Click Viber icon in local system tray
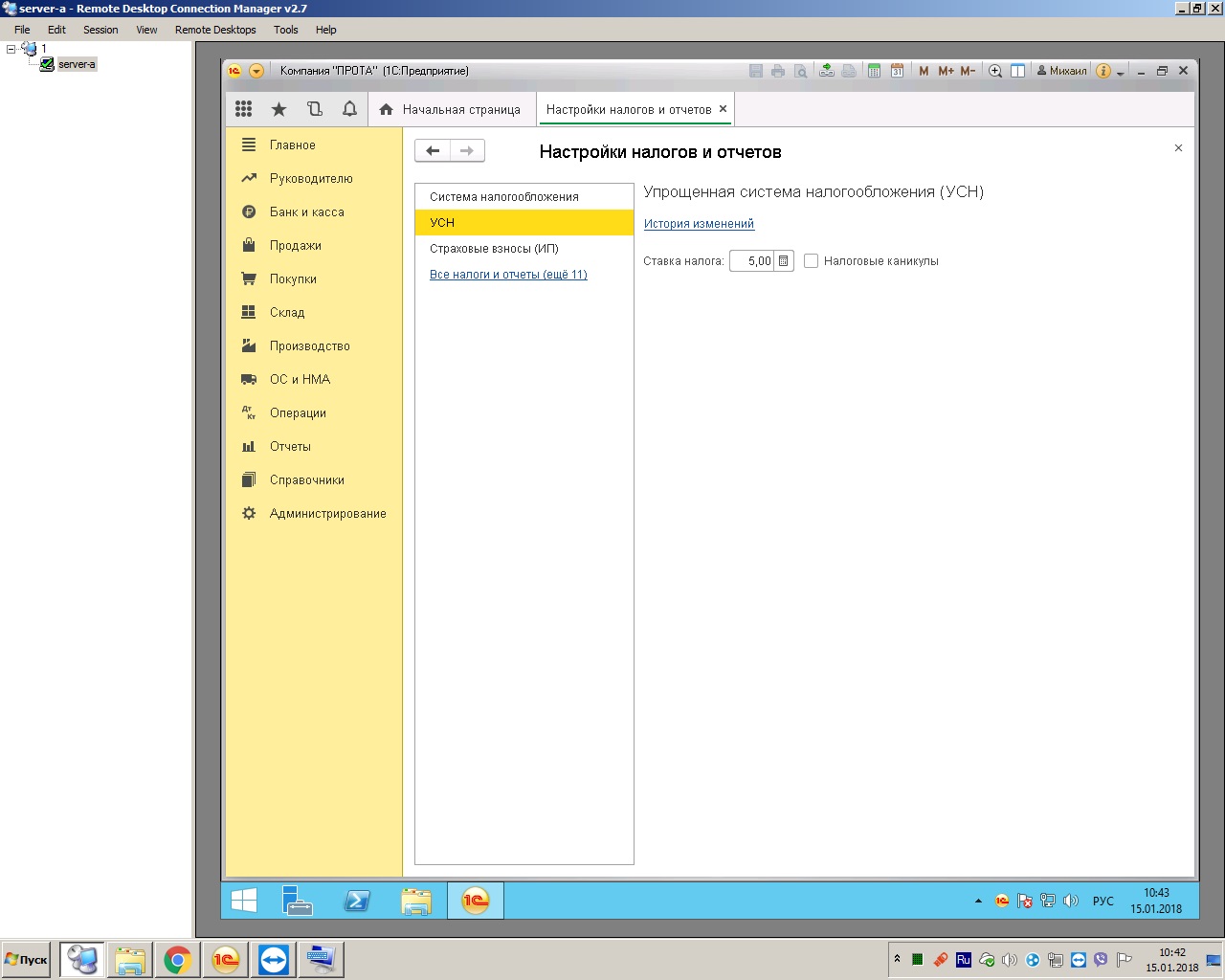The height and width of the screenshot is (980, 1225). (1101, 959)
